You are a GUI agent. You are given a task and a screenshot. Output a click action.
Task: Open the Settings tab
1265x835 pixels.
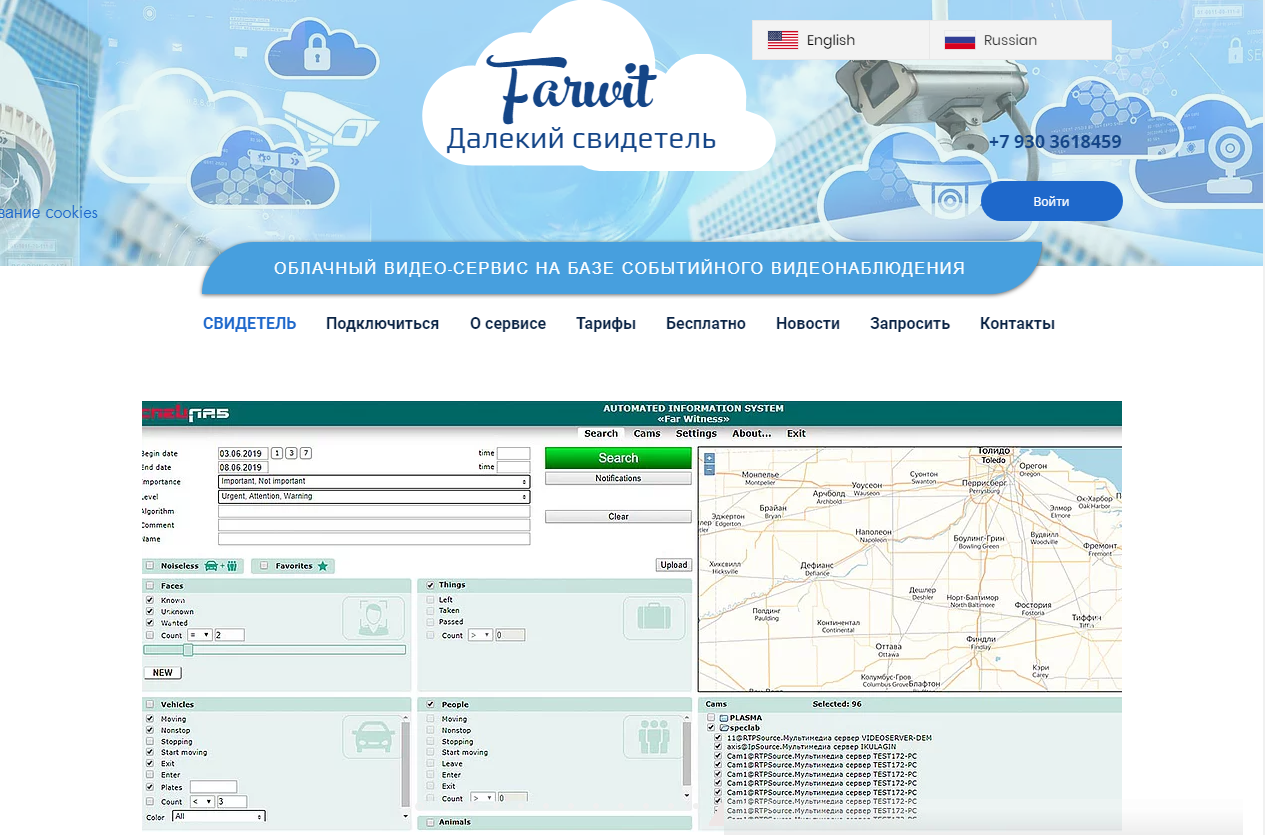pyautogui.click(x=696, y=433)
